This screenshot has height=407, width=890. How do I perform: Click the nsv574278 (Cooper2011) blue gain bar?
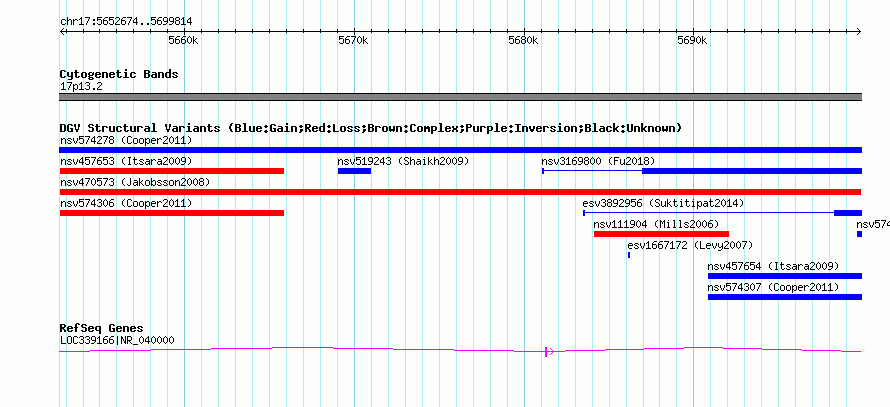pos(460,150)
